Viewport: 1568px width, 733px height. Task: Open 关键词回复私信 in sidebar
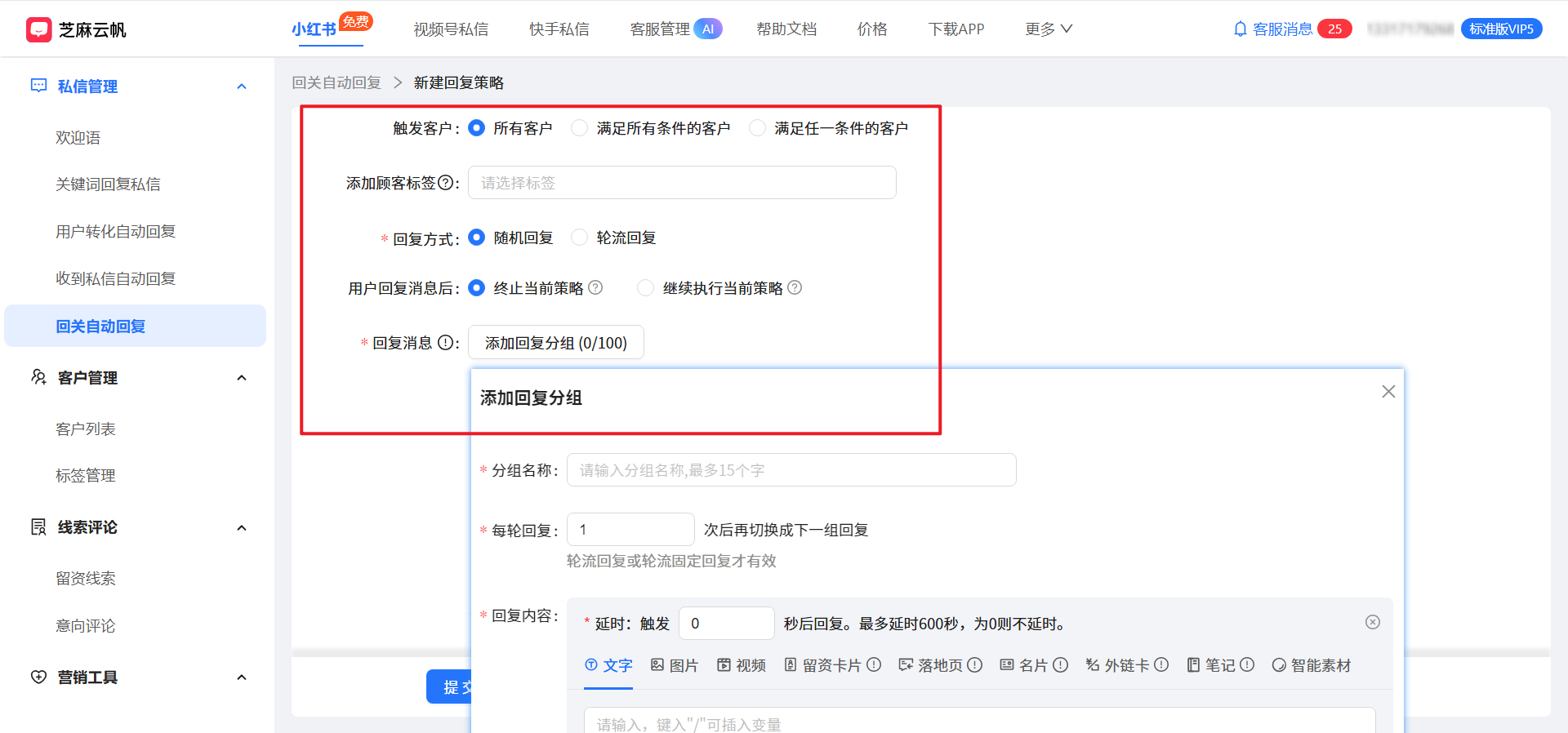point(108,184)
